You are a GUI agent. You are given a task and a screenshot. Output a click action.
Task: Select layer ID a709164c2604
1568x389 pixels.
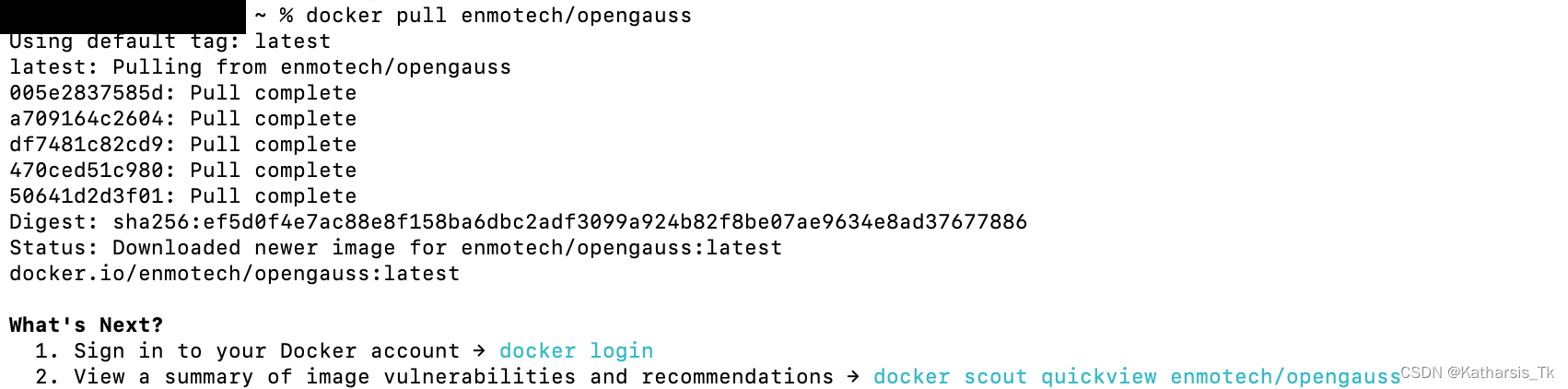88,119
